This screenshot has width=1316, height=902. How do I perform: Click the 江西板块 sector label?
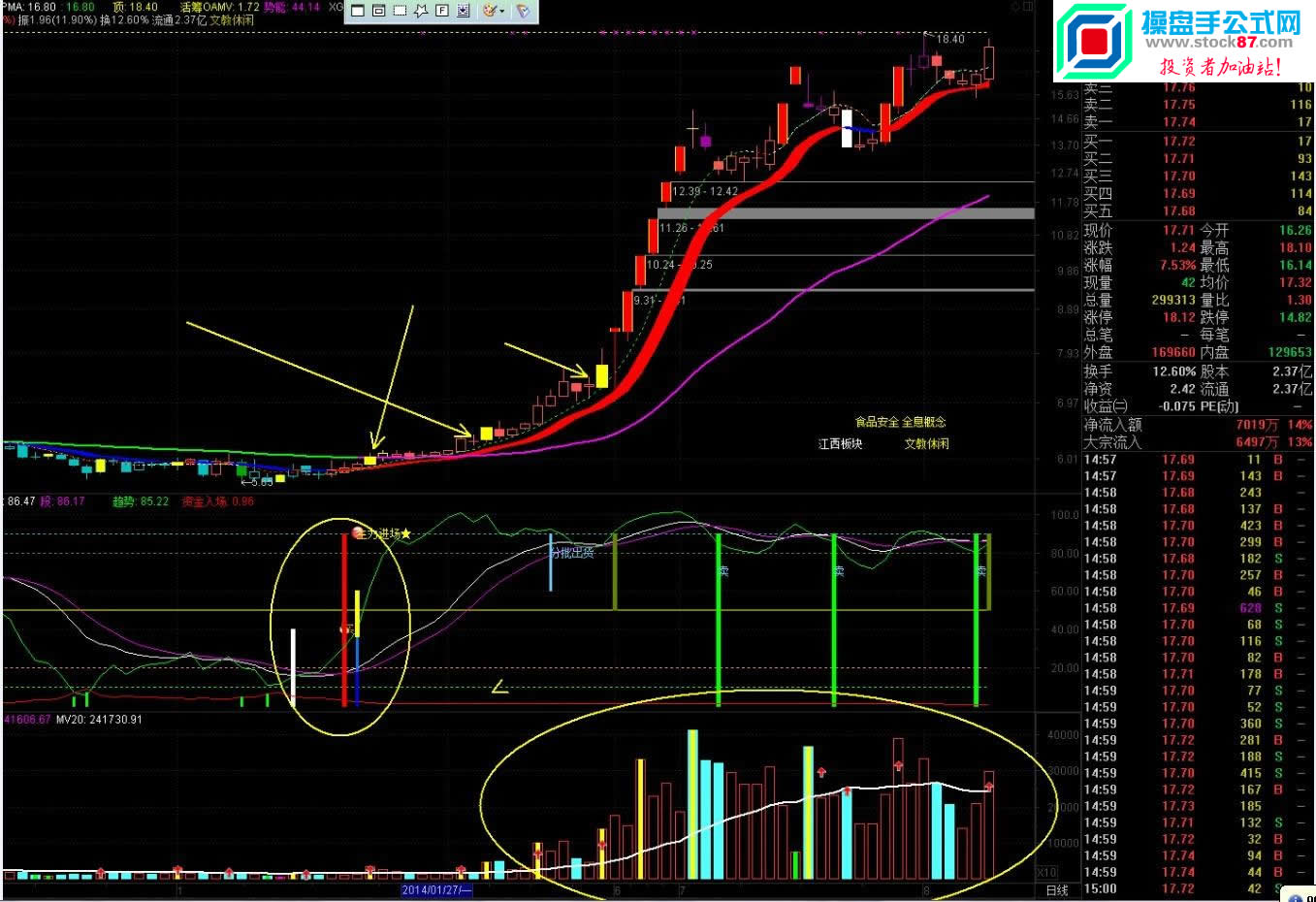point(840,443)
